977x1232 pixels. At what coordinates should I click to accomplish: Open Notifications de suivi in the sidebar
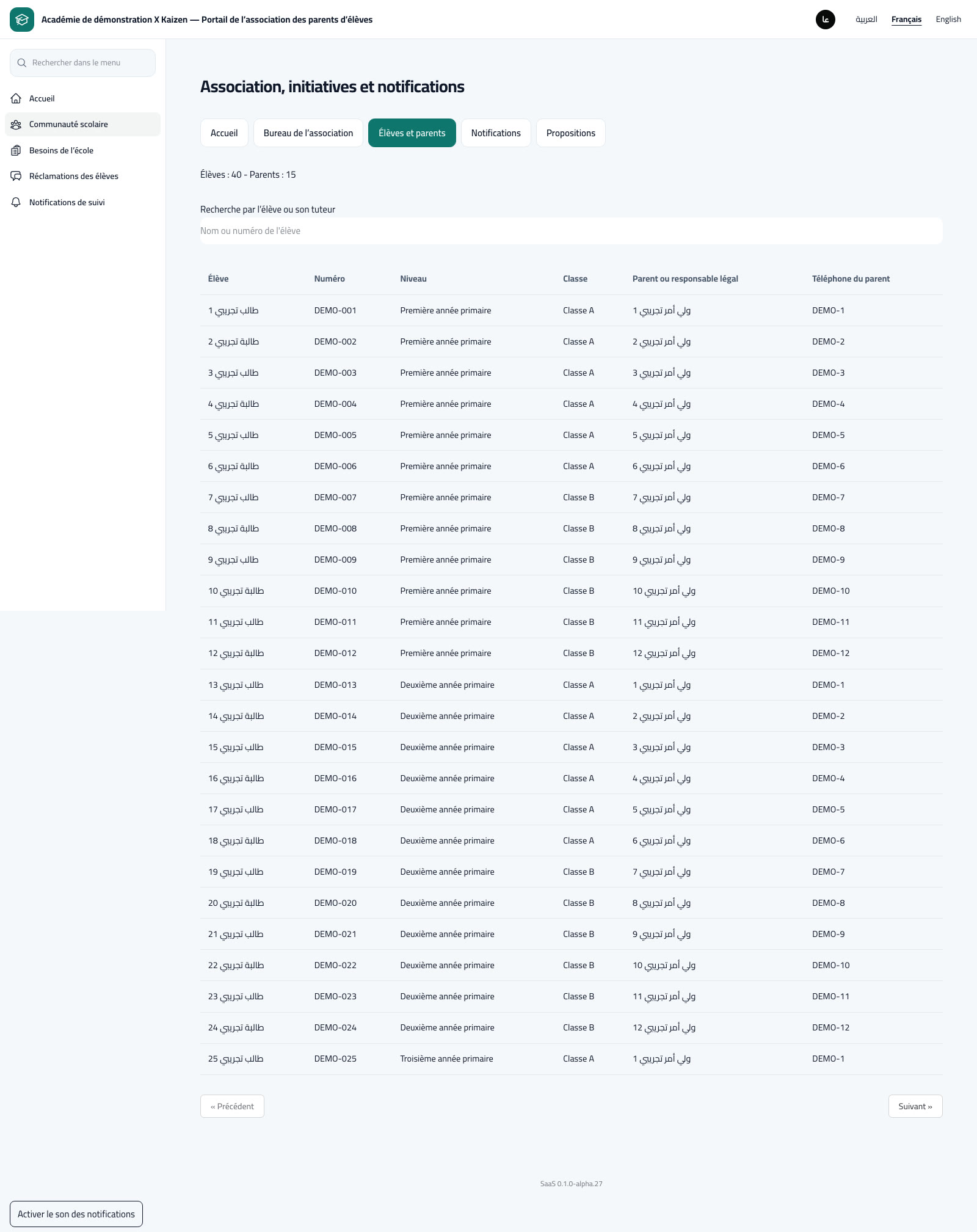pyautogui.click(x=82, y=202)
